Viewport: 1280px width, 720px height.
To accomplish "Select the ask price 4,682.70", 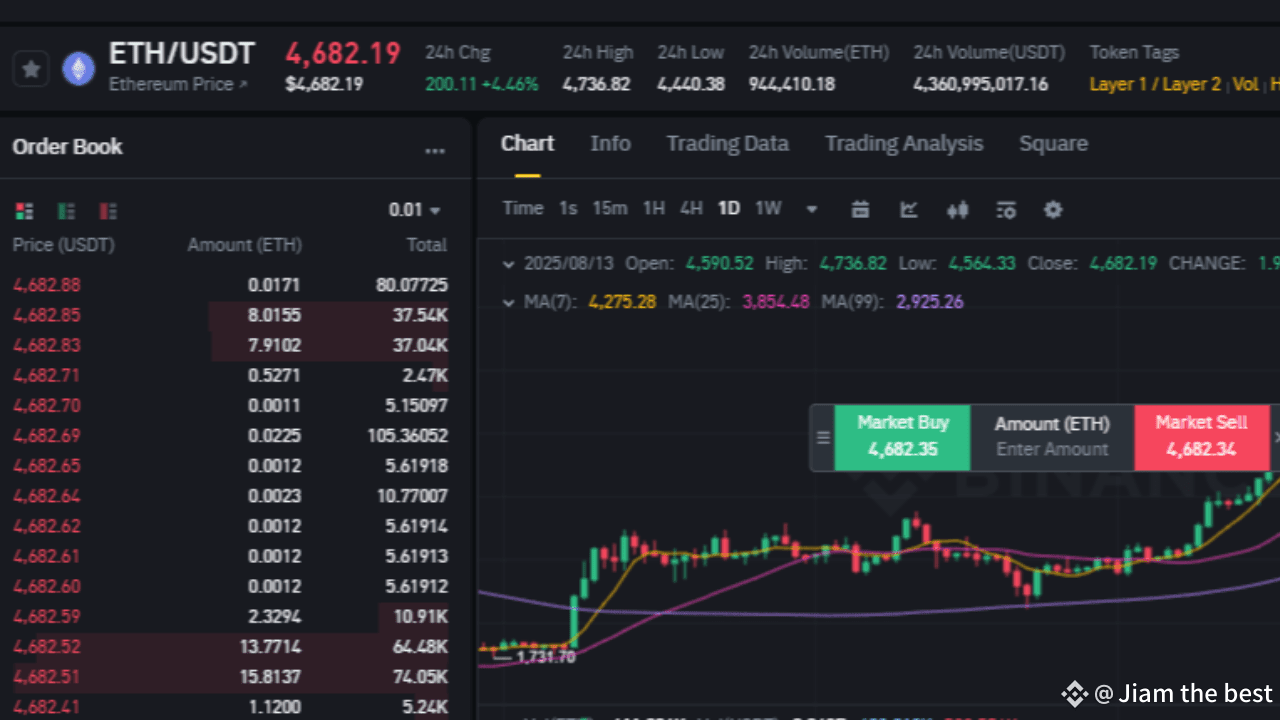I will 47,405.
